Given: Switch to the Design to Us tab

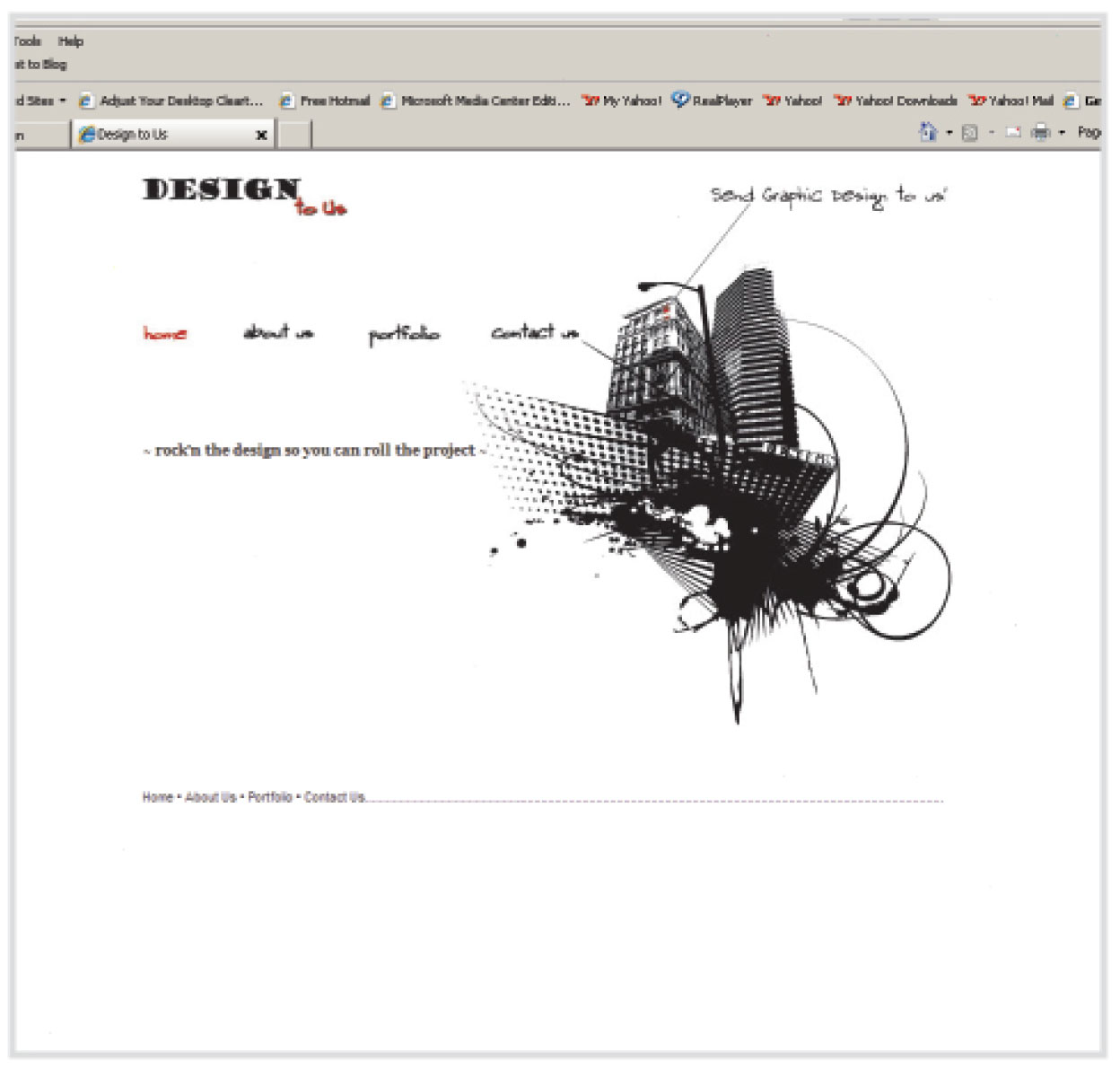Looking at the screenshot, I should [162, 135].
